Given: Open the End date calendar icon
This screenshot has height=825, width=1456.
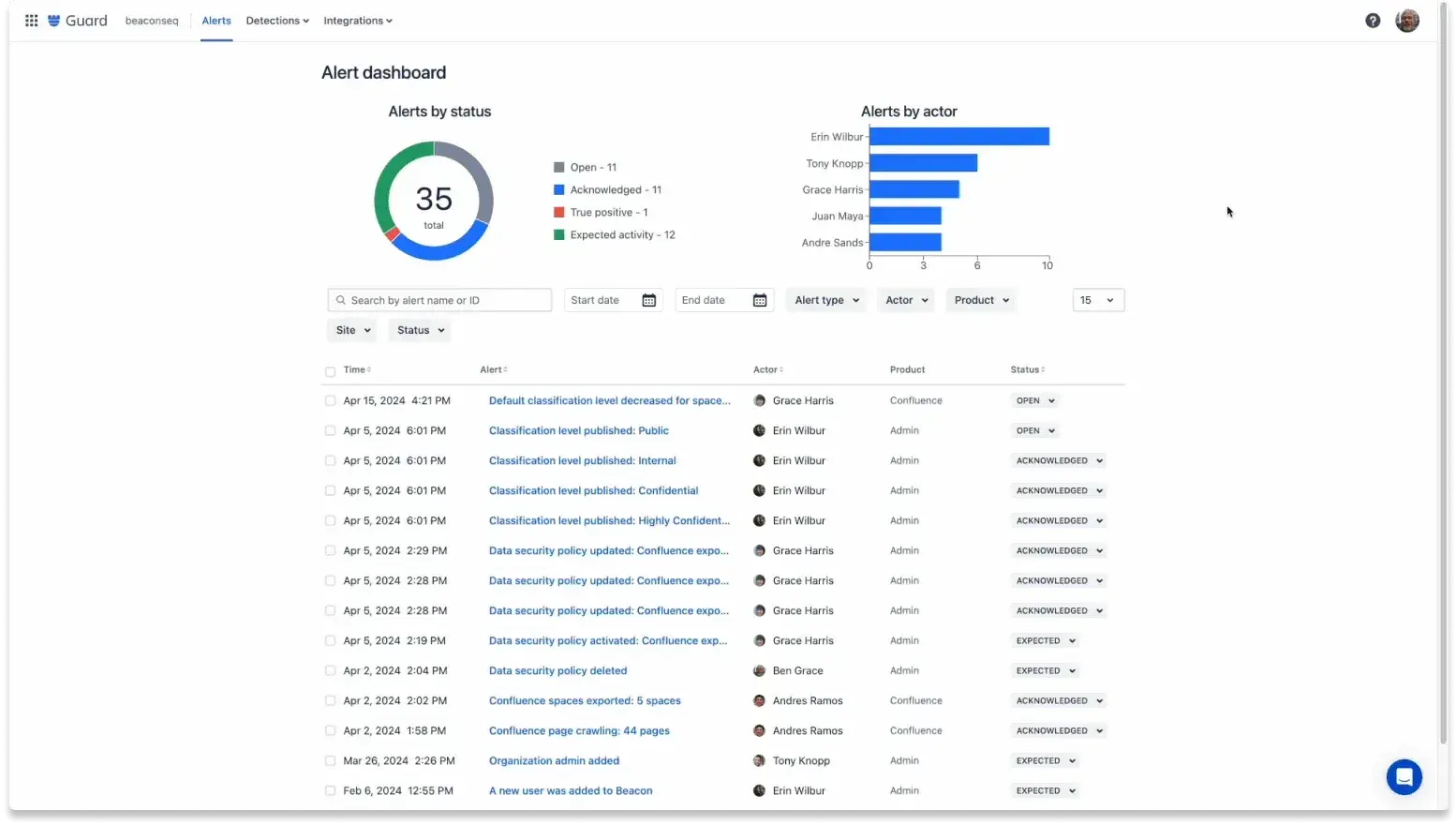Looking at the screenshot, I should (x=760, y=300).
